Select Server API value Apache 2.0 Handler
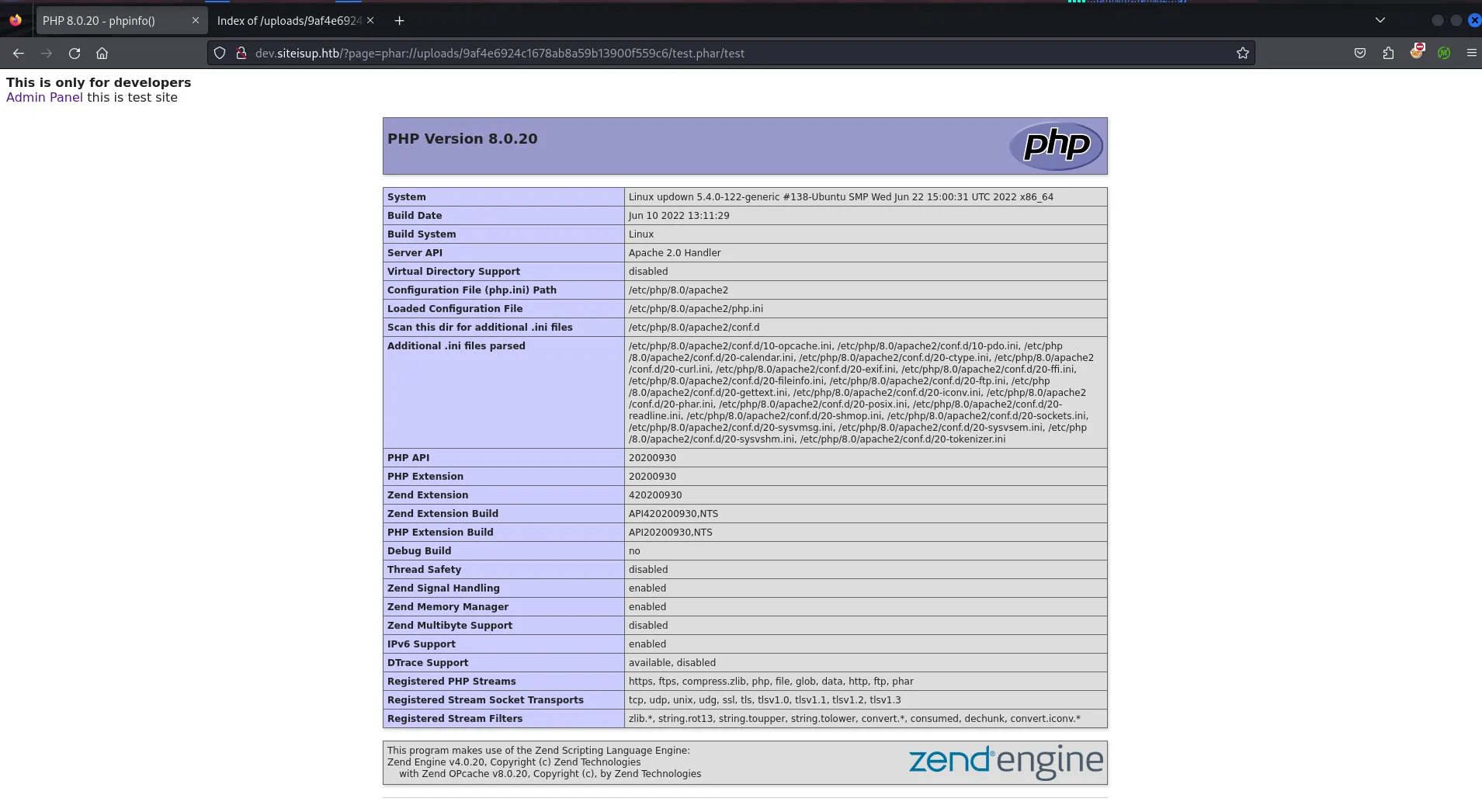The width and height of the screenshot is (1482, 812). tap(675, 253)
